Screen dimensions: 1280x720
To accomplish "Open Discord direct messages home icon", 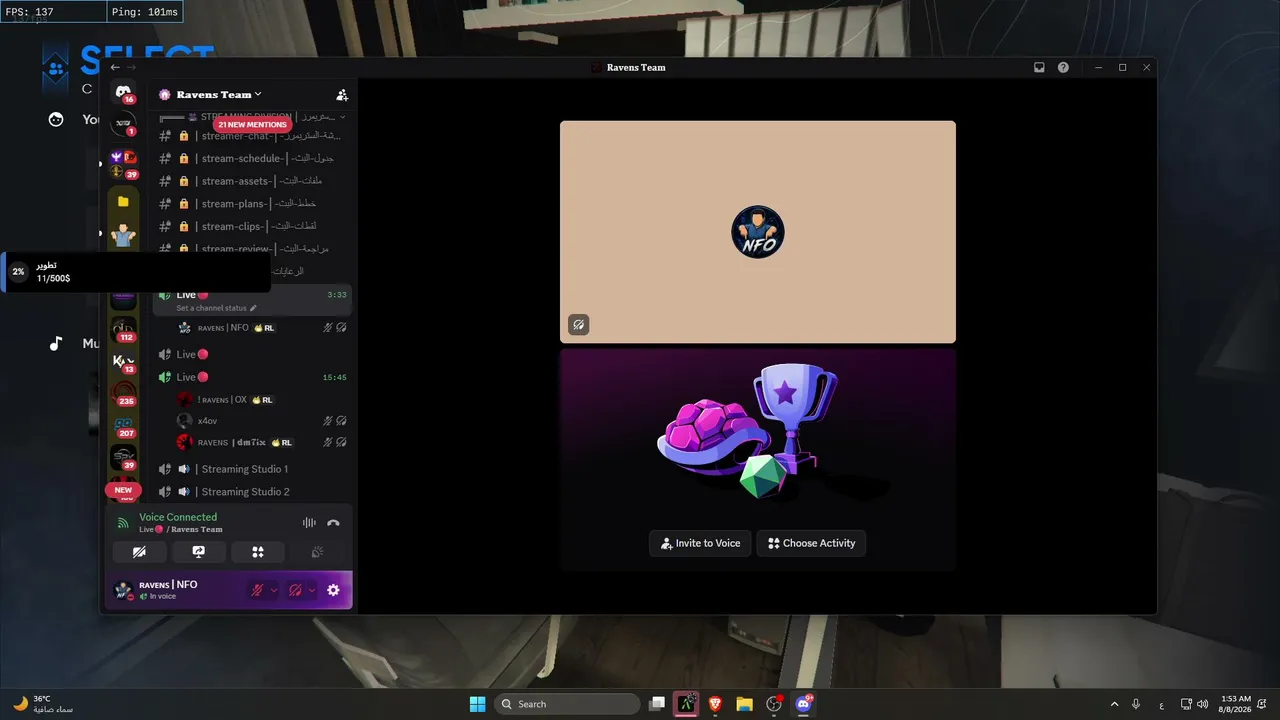I will (x=123, y=91).
